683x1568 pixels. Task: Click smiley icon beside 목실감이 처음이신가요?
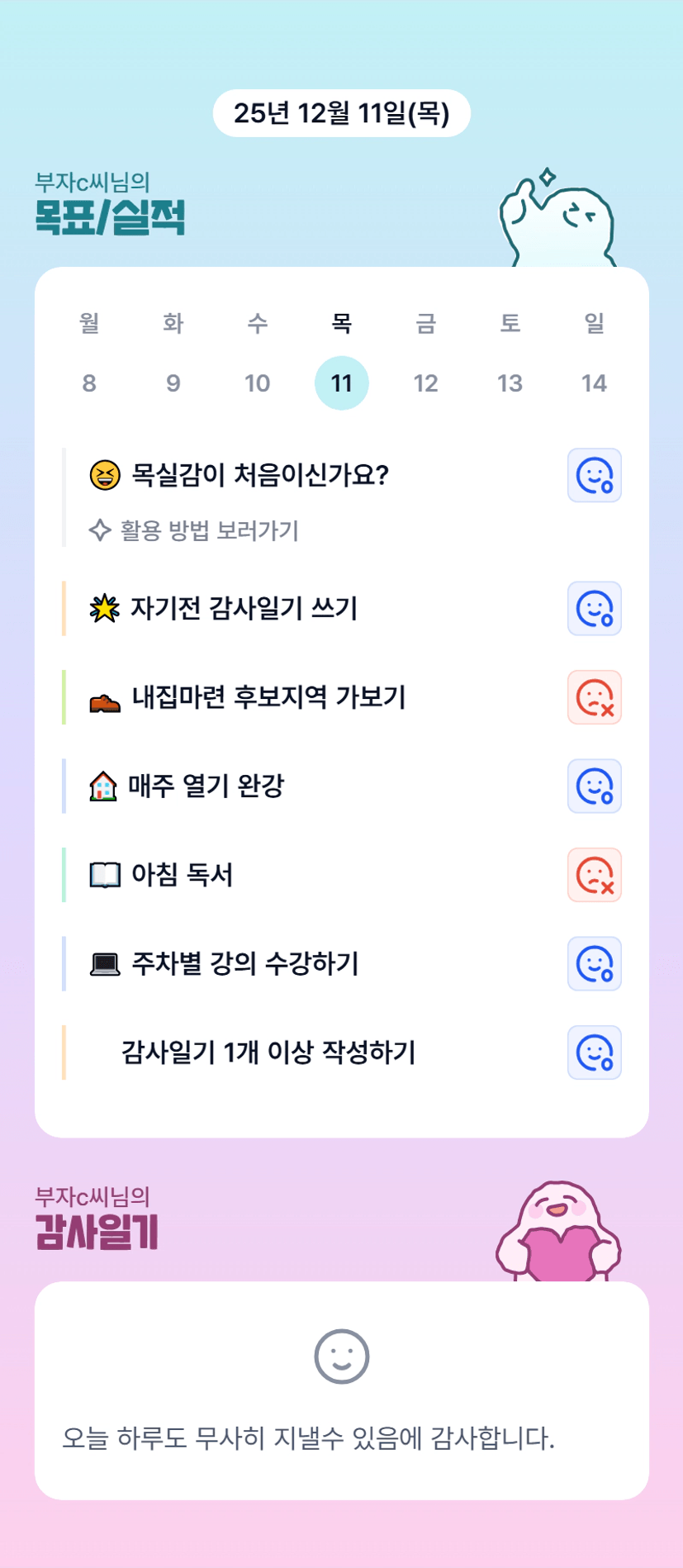point(594,475)
